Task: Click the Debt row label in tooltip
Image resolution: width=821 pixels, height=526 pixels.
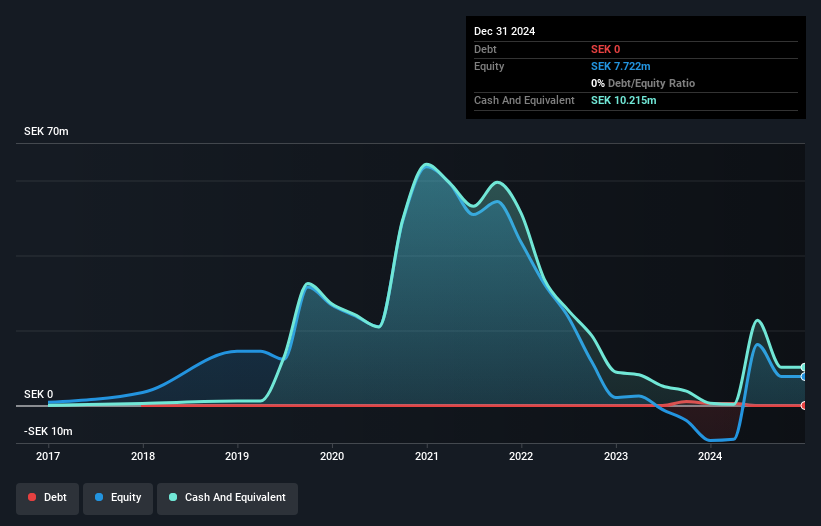Action: pos(485,49)
